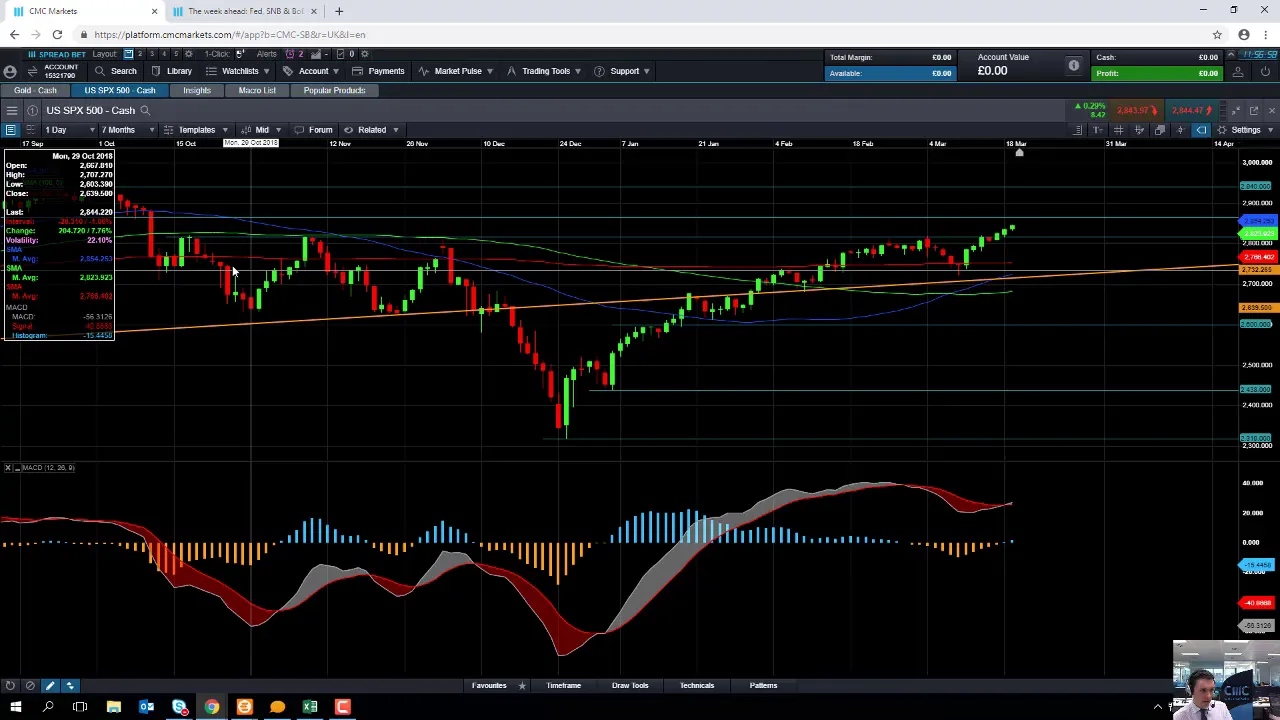Click the Favourites star icon
This screenshot has height=720, width=1280.
coord(522,686)
